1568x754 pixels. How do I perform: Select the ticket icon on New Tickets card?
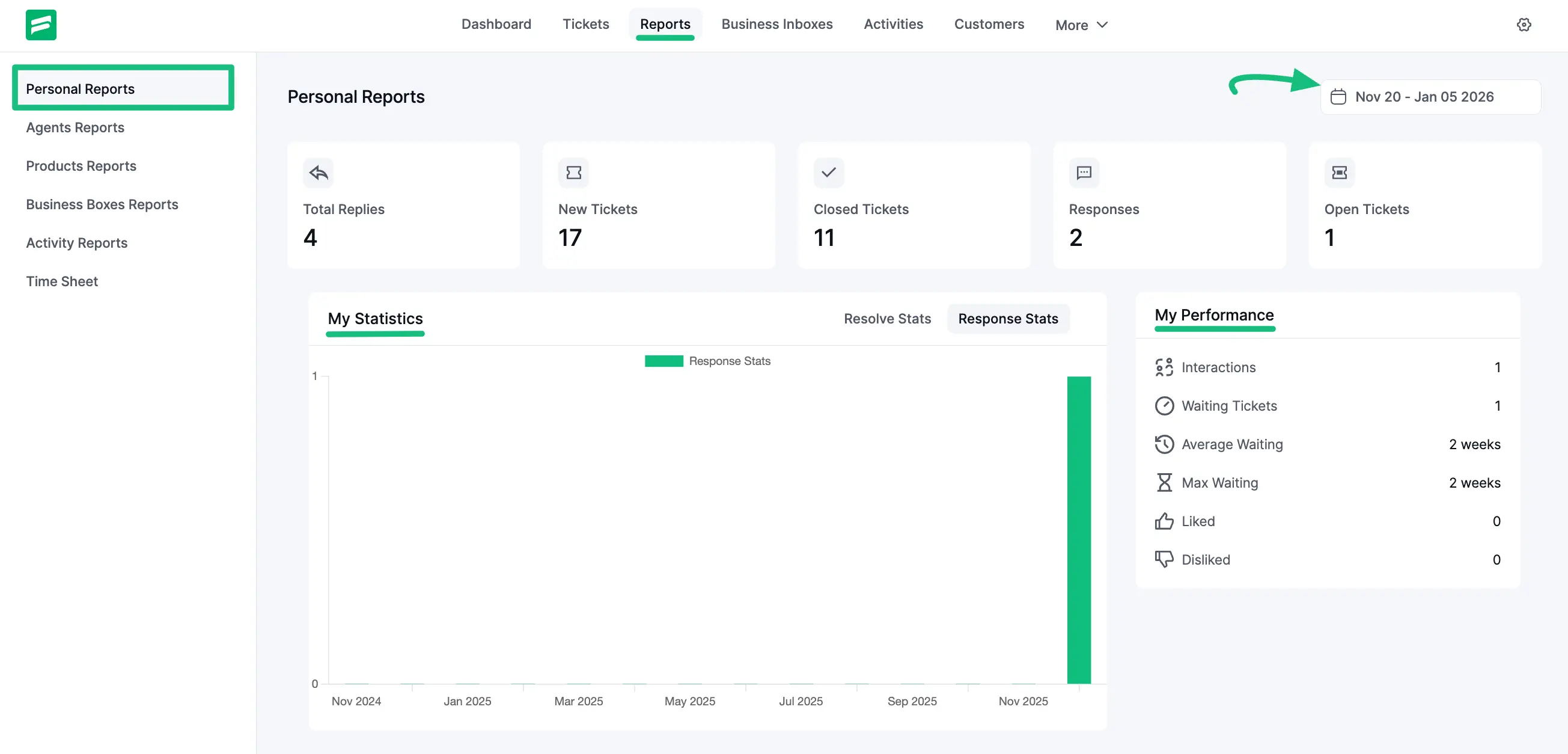click(x=573, y=173)
